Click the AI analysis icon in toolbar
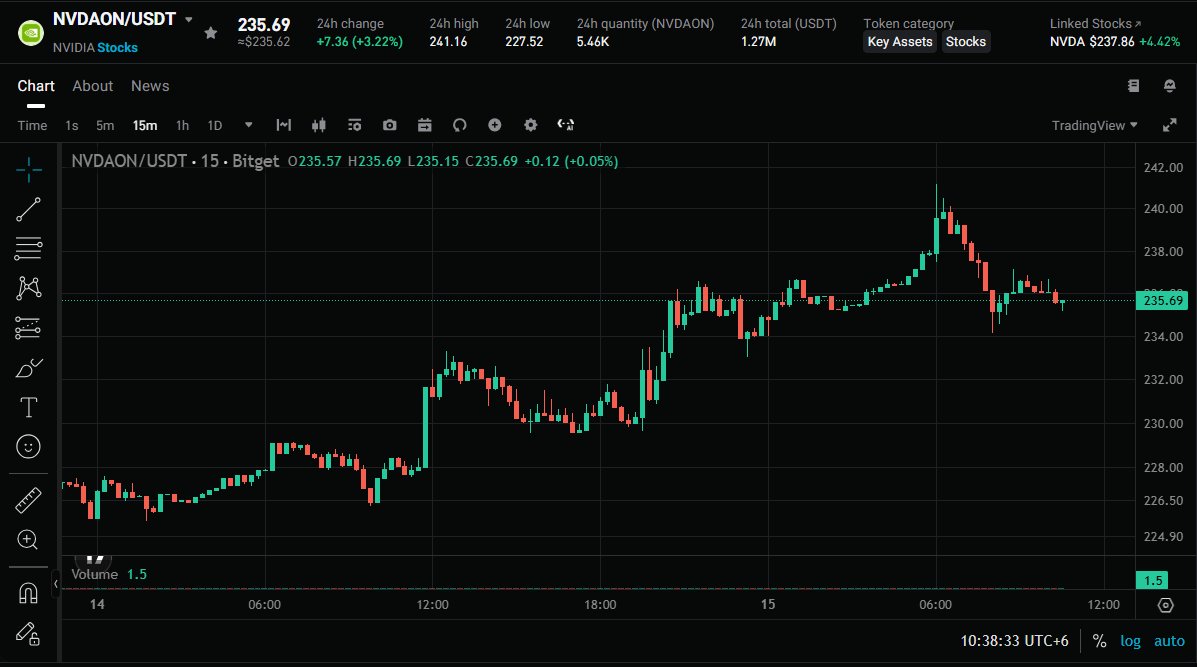This screenshot has height=667, width=1197. (x=566, y=125)
